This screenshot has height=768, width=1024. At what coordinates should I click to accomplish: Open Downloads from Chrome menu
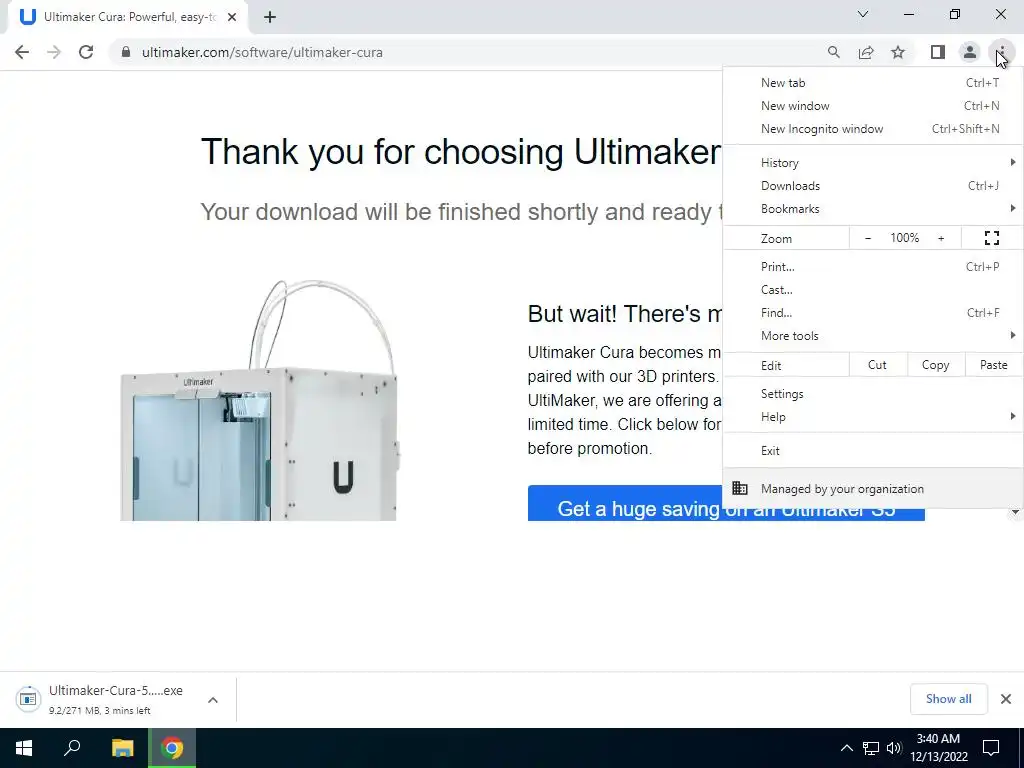(x=872, y=185)
